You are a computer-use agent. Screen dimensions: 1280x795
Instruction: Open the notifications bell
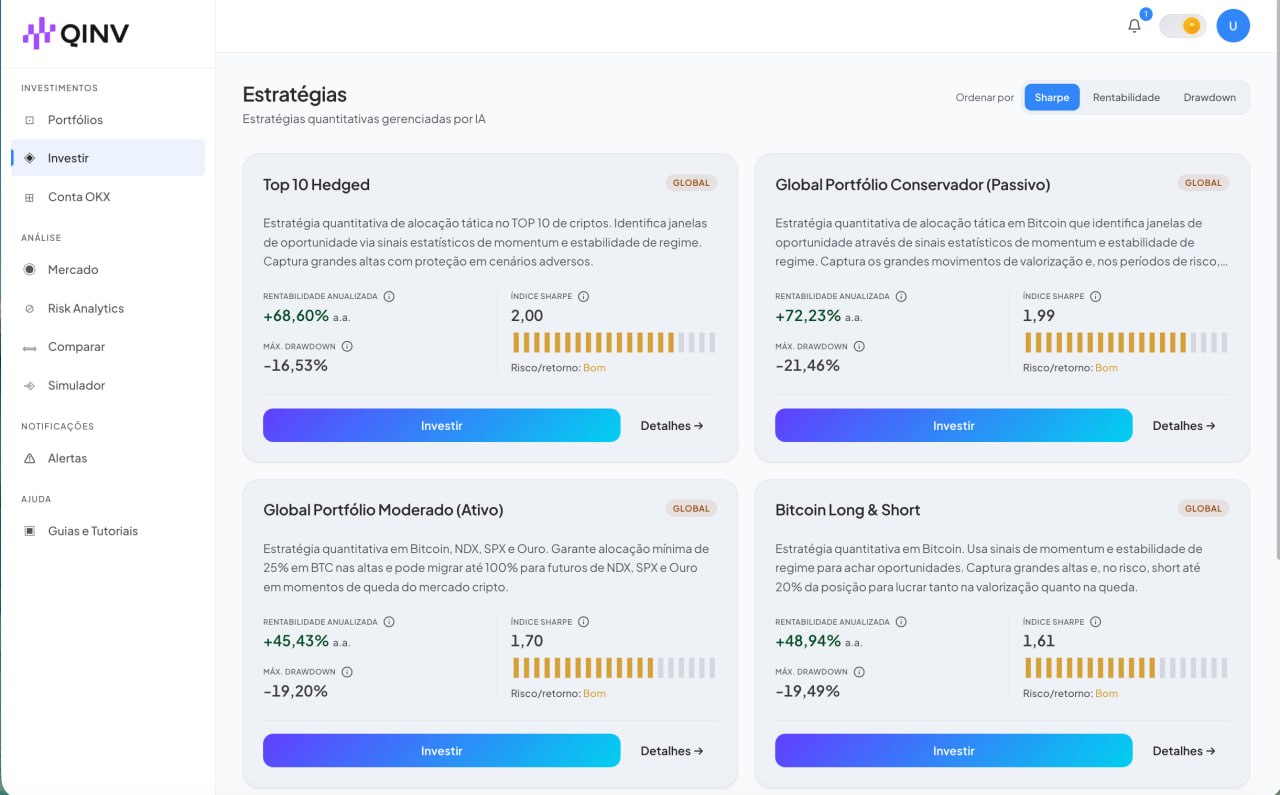click(x=1134, y=26)
